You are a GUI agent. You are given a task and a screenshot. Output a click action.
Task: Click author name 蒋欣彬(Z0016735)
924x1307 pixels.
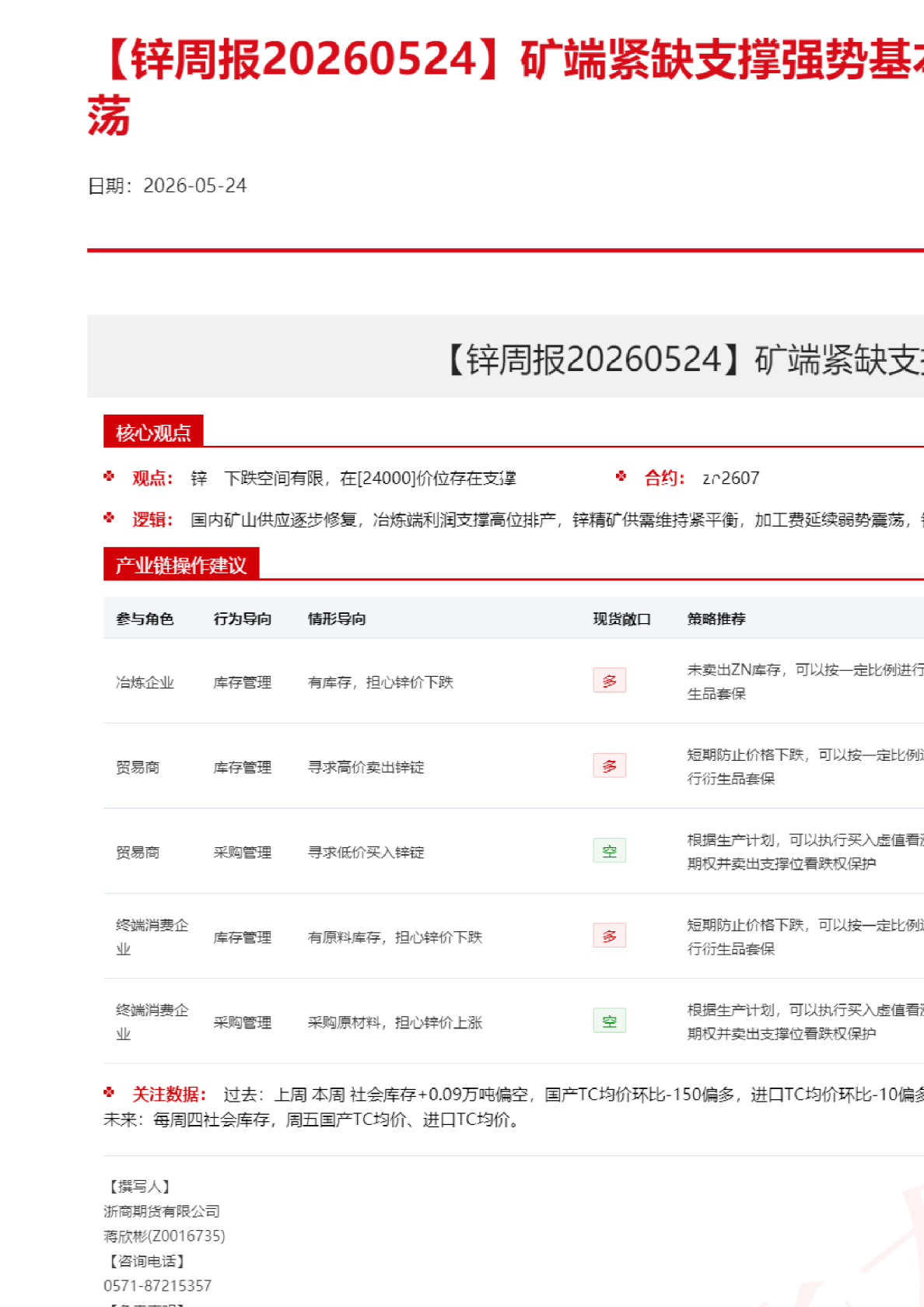pyautogui.click(x=164, y=1236)
